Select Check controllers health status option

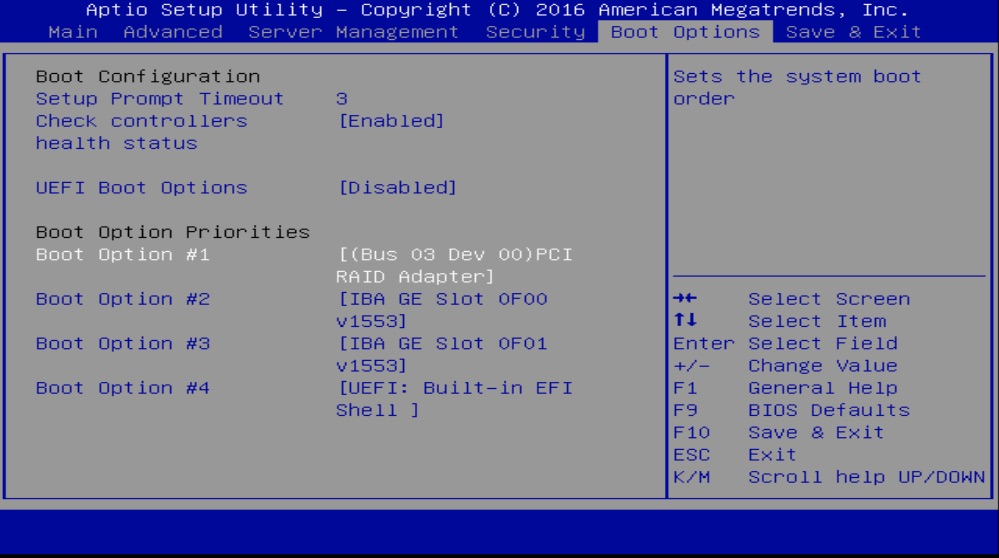tap(141, 132)
